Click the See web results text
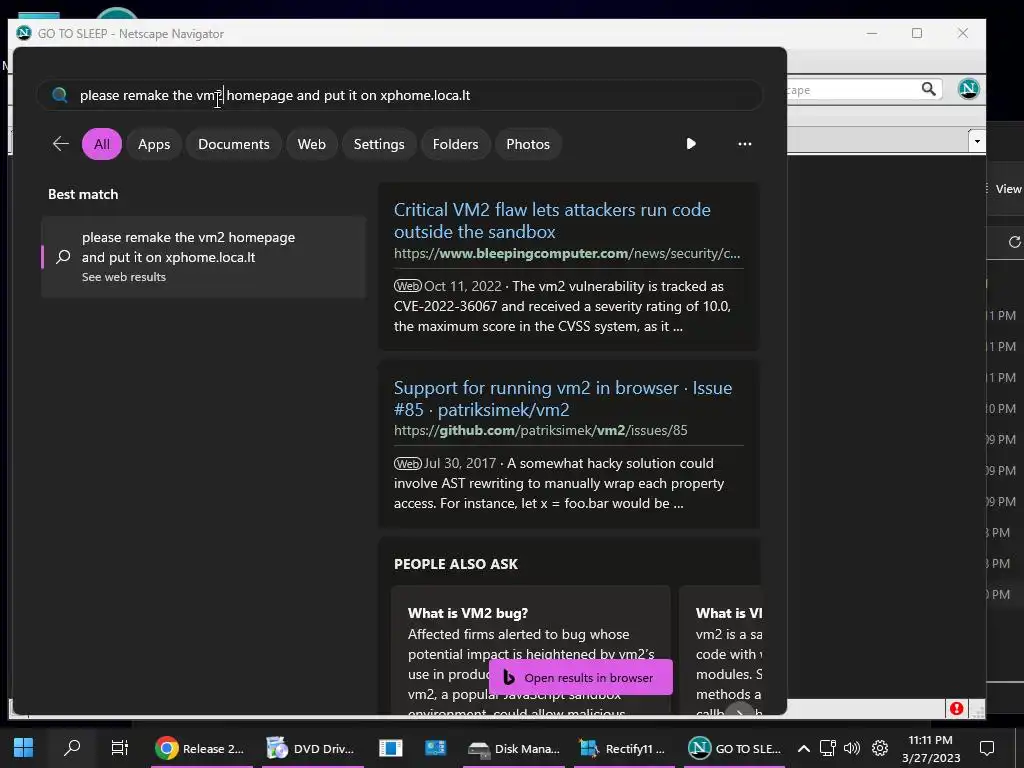 pyautogui.click(x=124, y=277)
